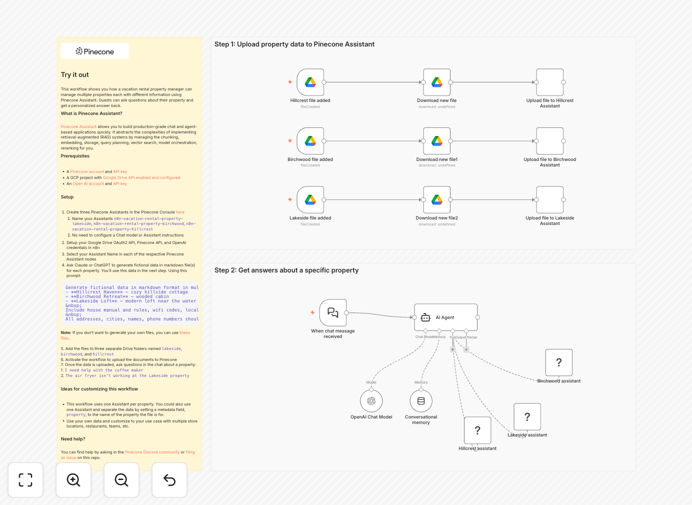Open the Download new file1 node
692x505 pixels.
coord(436,141)
